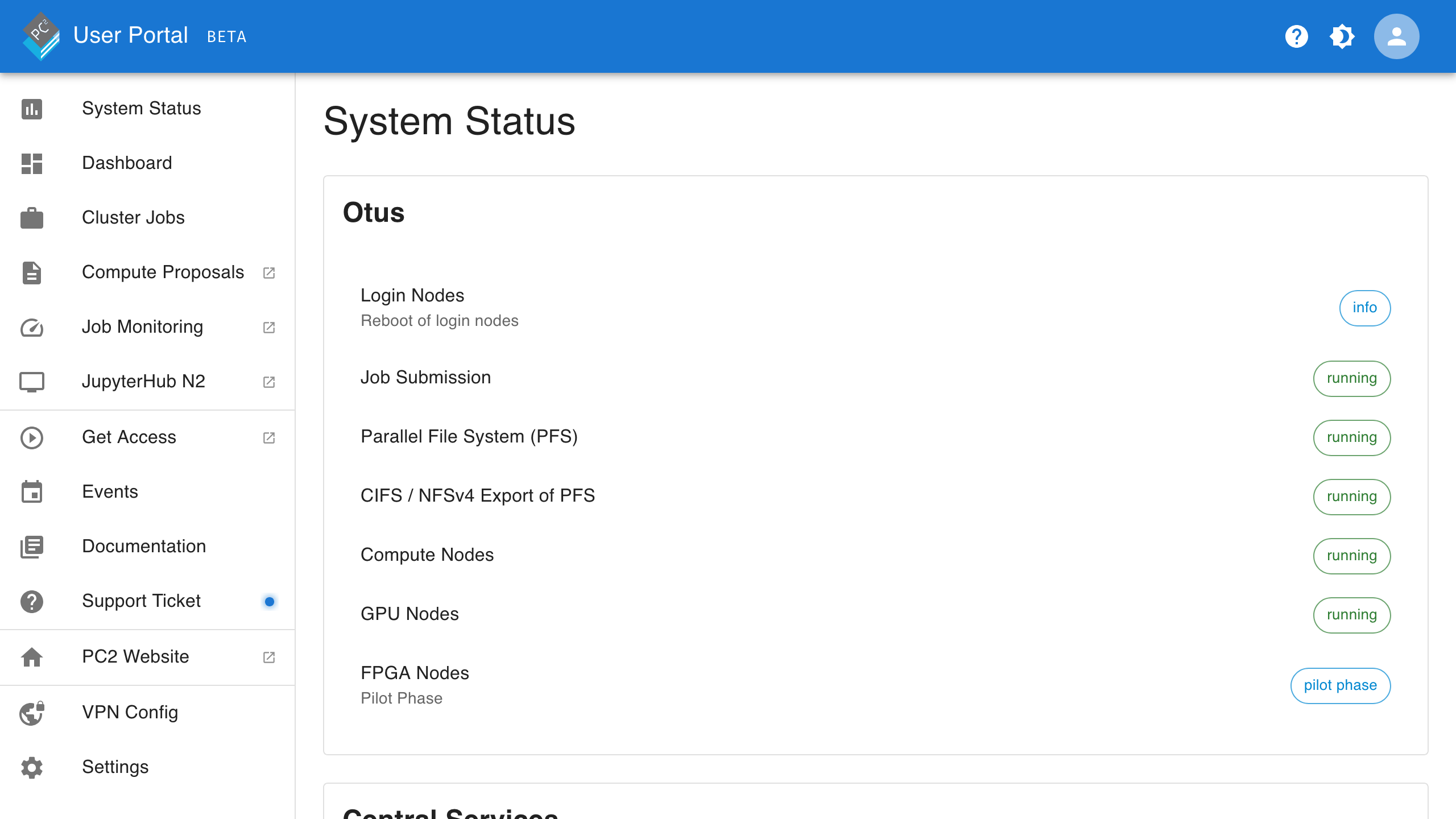1456x819 pixels.
Task: Open the PC2 Website link
Action: tap(135, 656)
